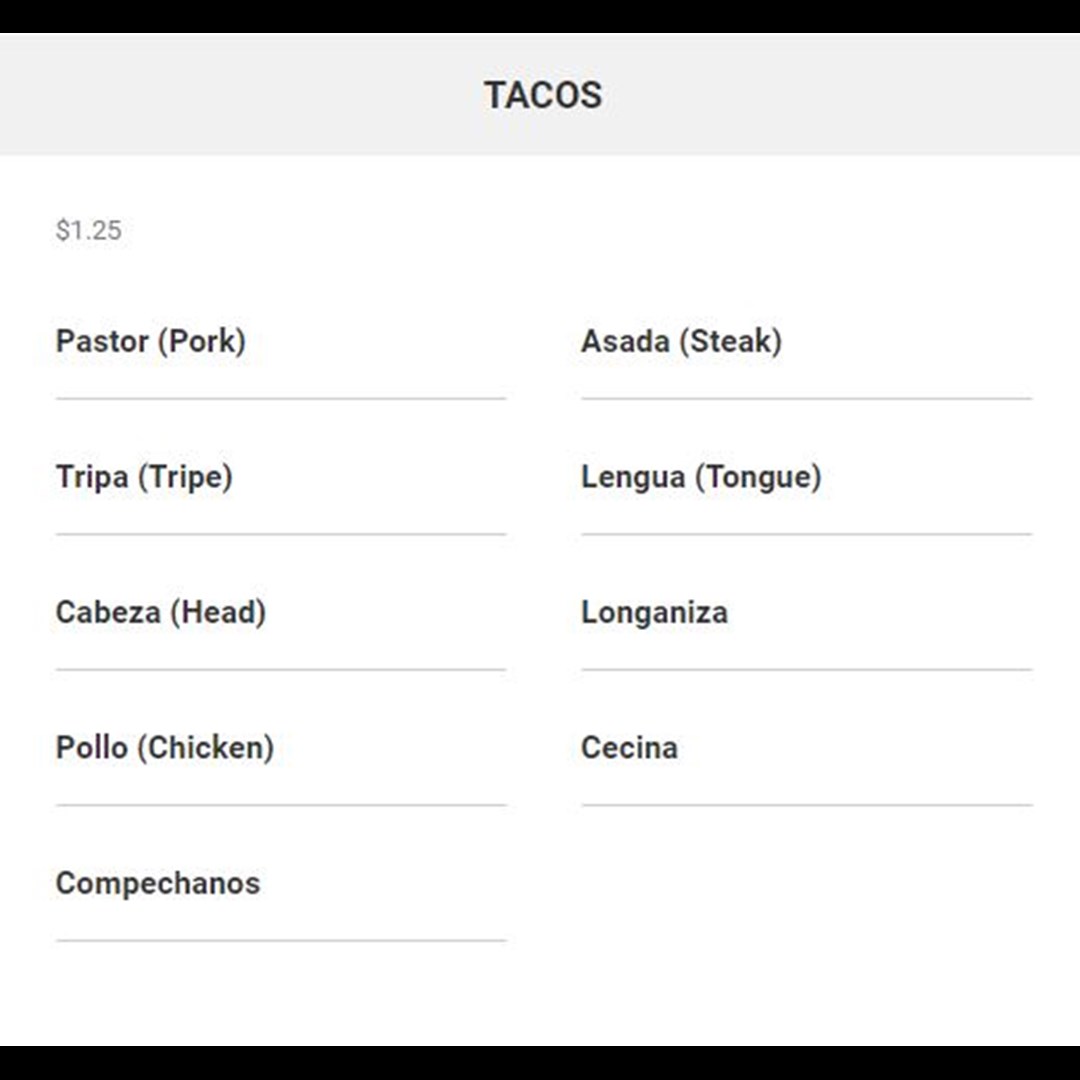Screen dimensions: 1080x1080
Task: Click the divider line below Tripa (Tripe)
Action: pyautogui.click(x=281, y=534)
